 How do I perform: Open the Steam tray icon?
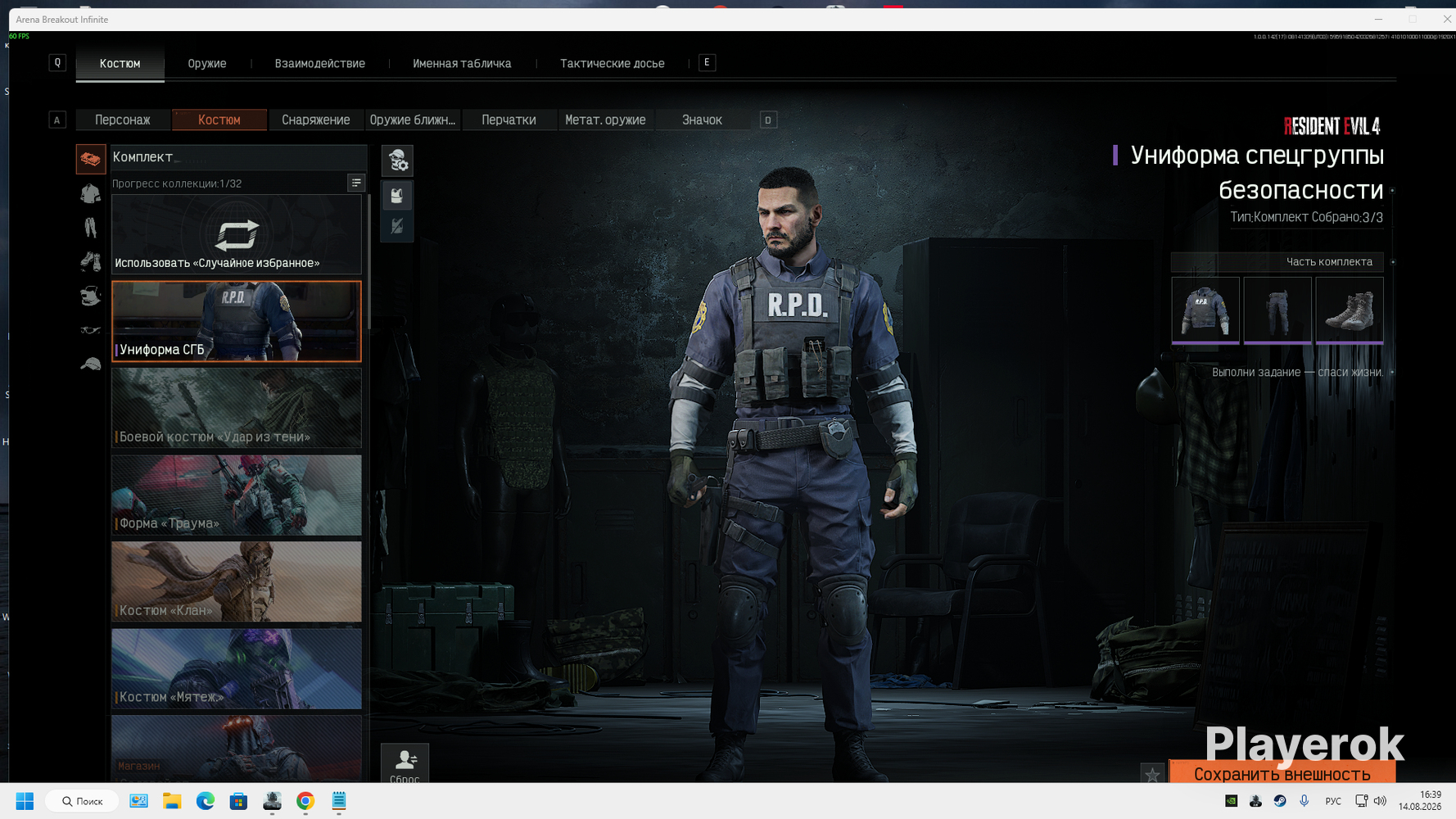[1280, 801]
